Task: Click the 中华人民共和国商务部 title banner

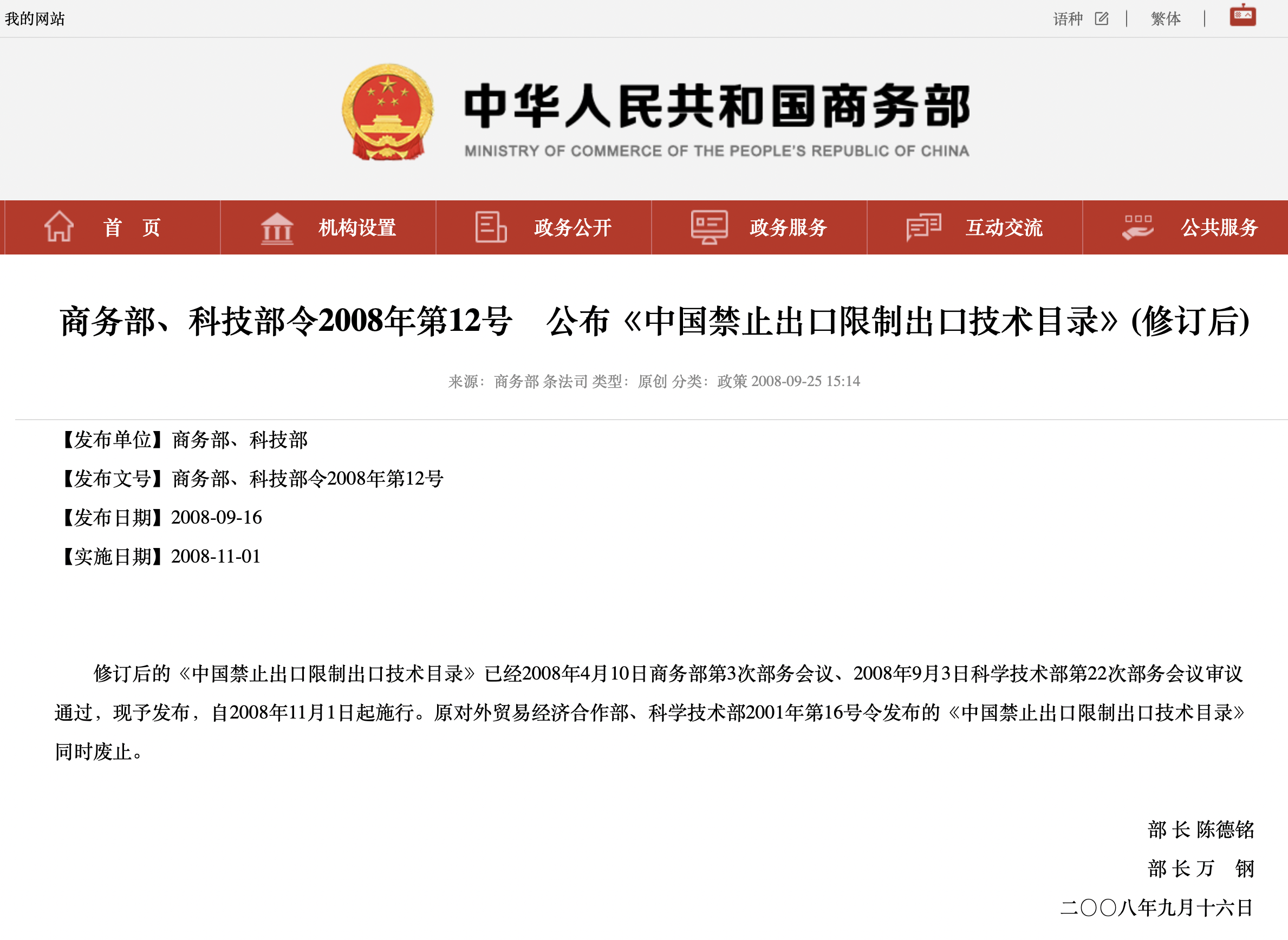Action: (x=717, y=106)
